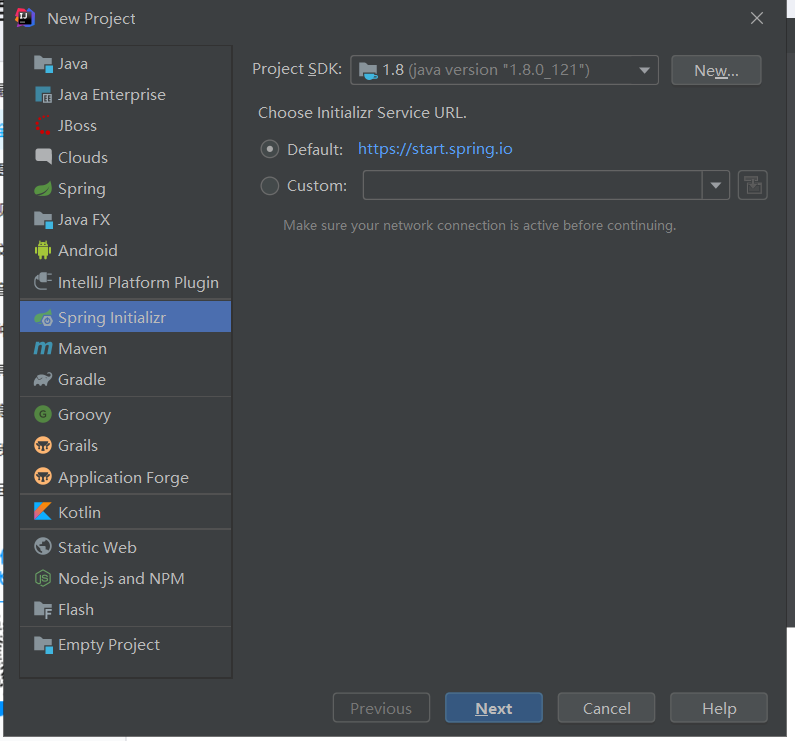Click the Maven 'm' icon
Image resolution: width=795 pixels, height=741 pixels.
[x=43, y=348]
